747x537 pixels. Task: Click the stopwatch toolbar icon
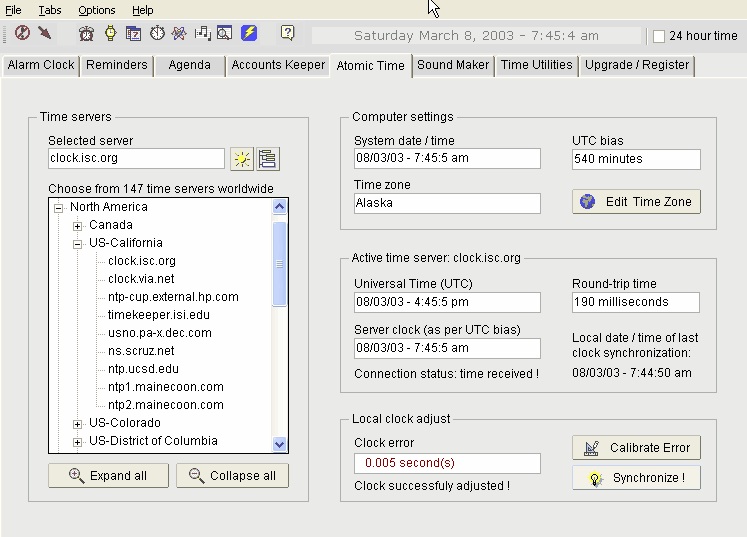(x=157, y=34)
